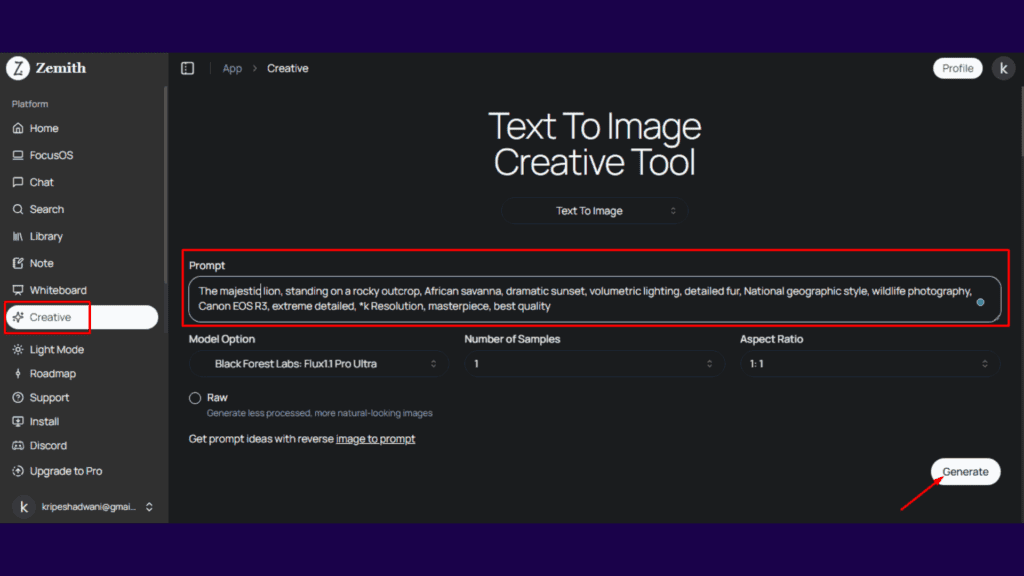Screen dimensions: 1024x576
Task: Open the Model Option dropdown
Action: click(x=318, y=365)
